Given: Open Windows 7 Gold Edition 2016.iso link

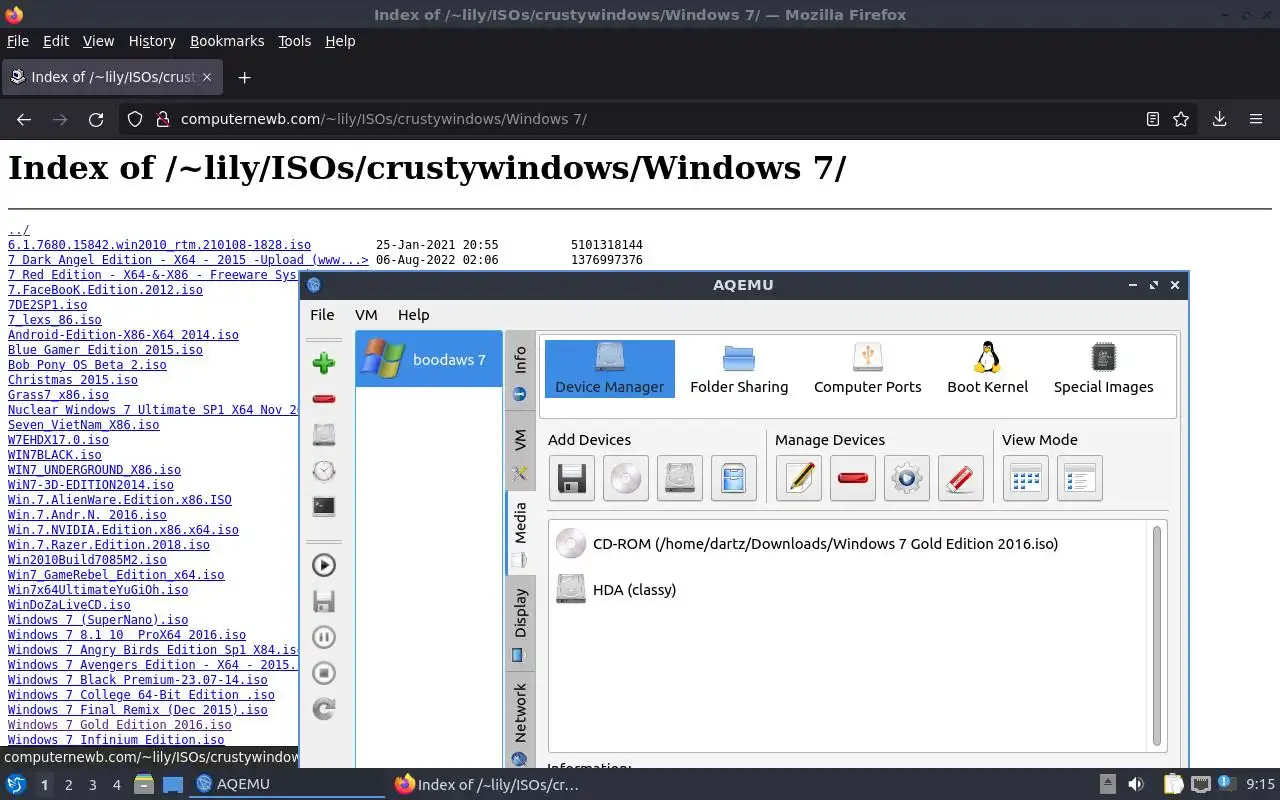Looking at the screenshot, I should 120,725.
